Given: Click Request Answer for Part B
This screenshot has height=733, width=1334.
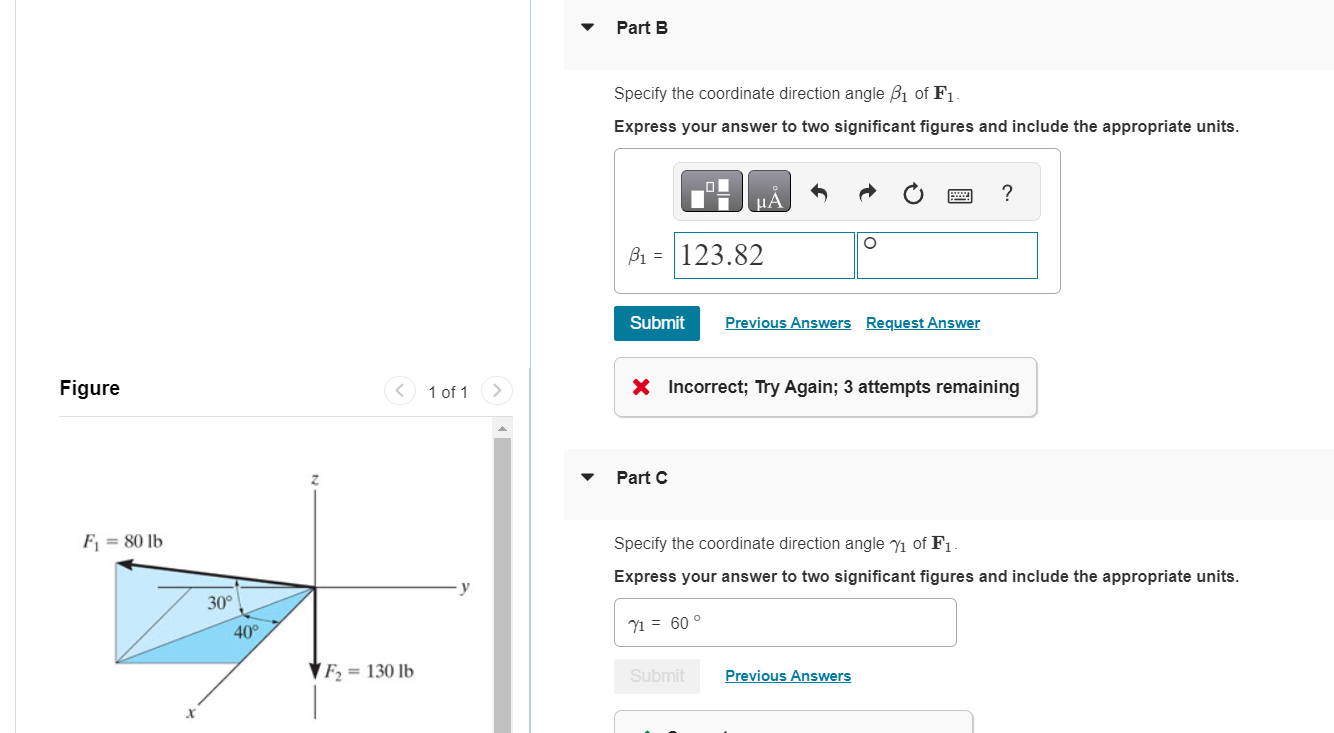Looking at the screenshot, I should pyautogui.click(x=922, y=322).
